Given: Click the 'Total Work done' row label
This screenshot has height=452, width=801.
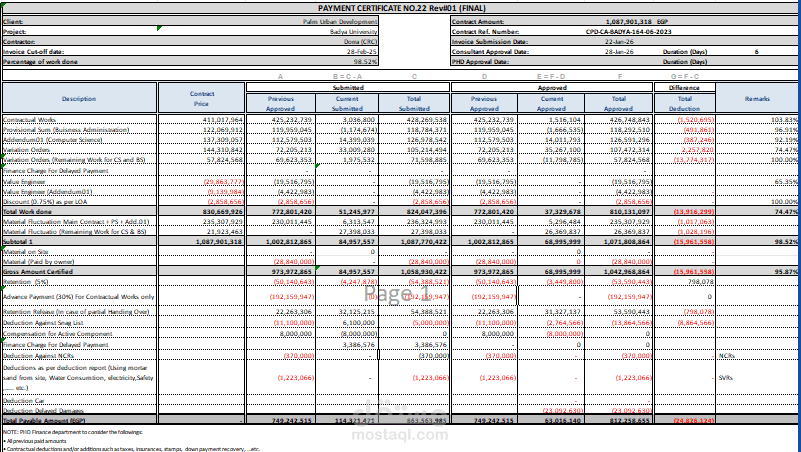Looking at the screenshot, I should 28,211.
